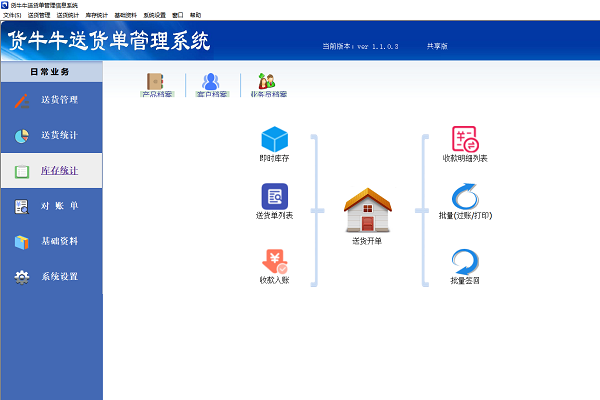Click 批量(过账/打印) batch post icon
This screenshot has height=400, width=600.
click(466, 196)
